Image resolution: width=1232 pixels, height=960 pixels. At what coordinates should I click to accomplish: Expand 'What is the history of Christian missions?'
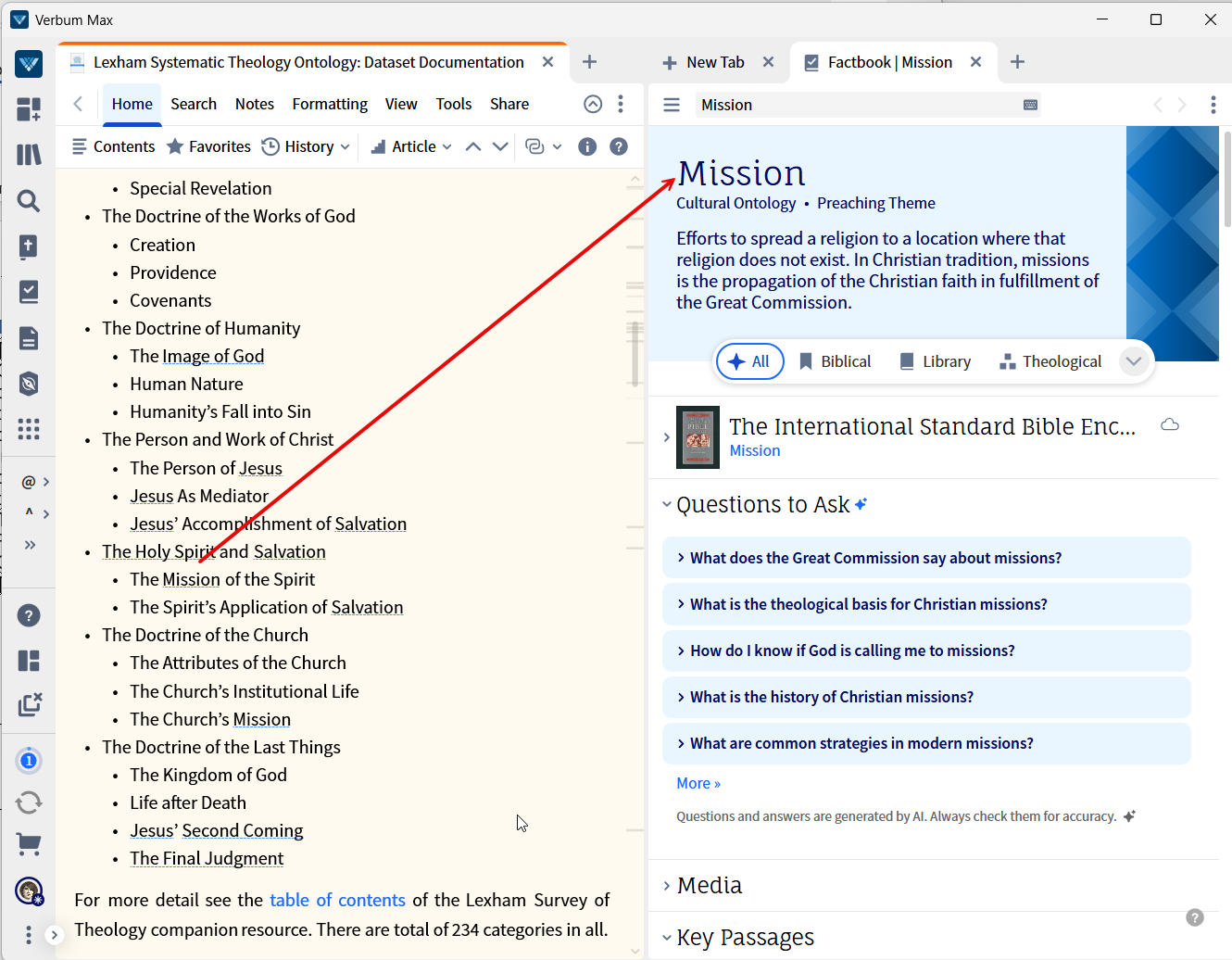(x=926, y=697)
